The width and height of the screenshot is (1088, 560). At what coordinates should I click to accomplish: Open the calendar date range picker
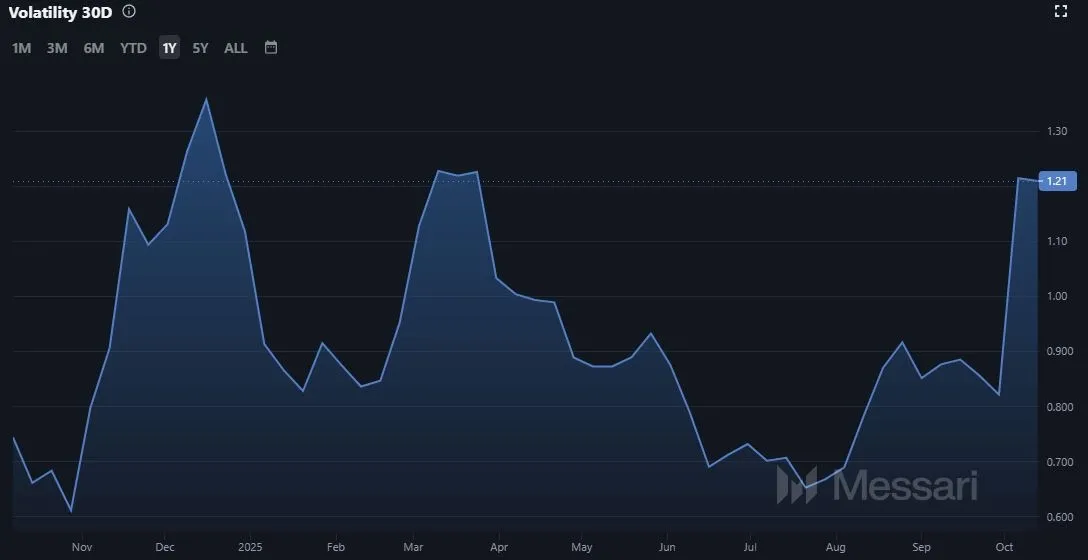point(270,47)
